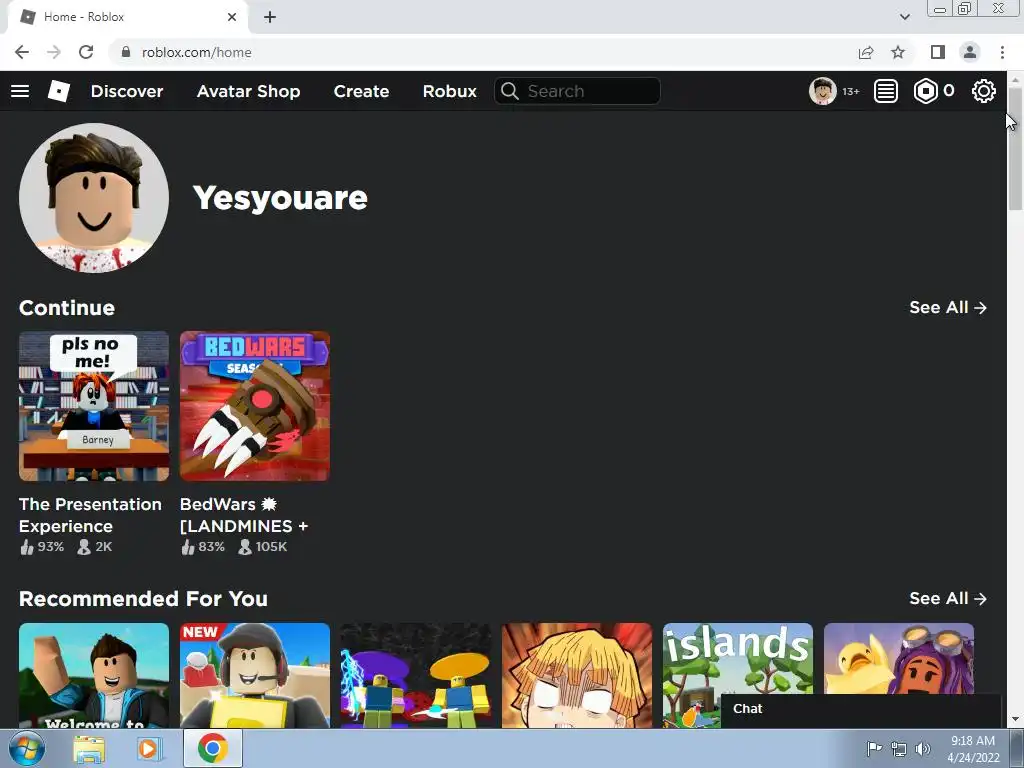Reload the page
1024x768 pixels.
point(86,52)
